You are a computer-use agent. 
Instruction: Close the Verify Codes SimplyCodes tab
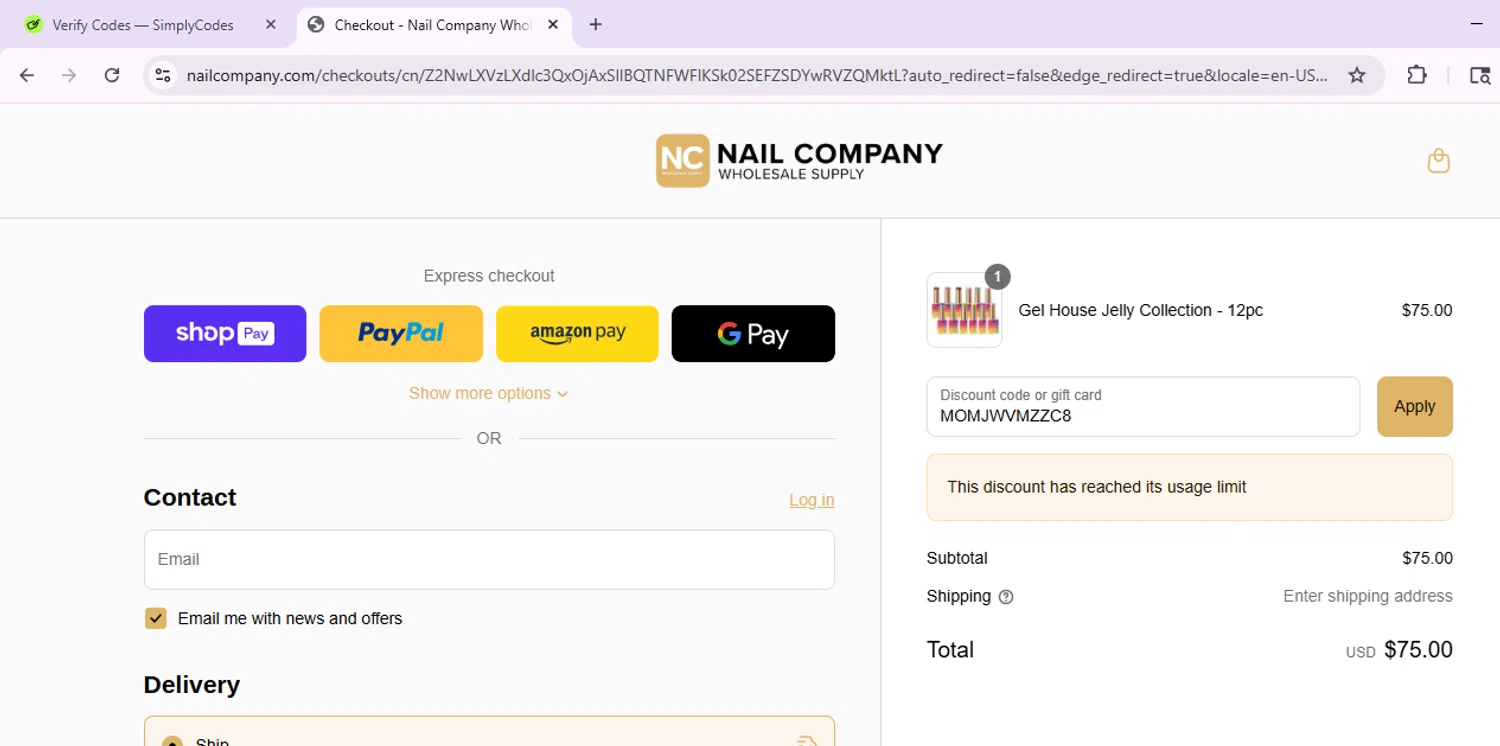pos(271,24)
